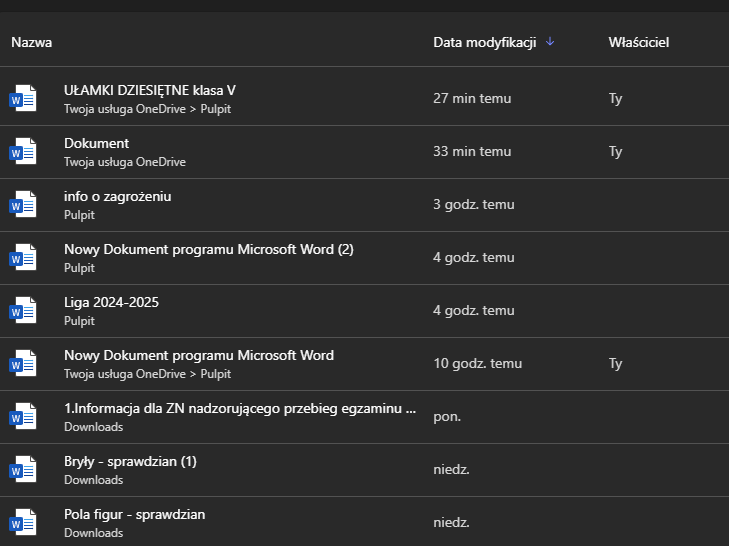This screenshot has width=729, height=546.
Task: Open Bryły - sprawdzian (1) document
Action: click(x=130, y=462)
